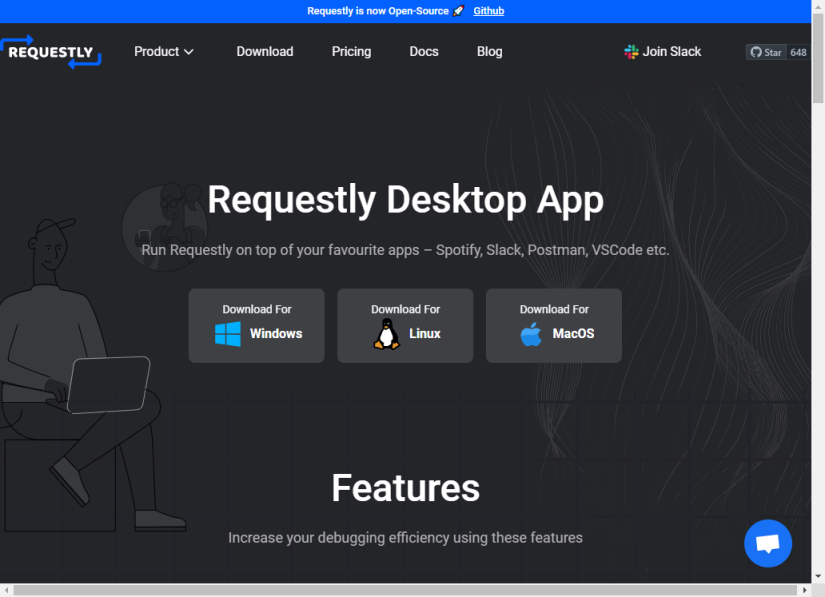Open the Github link in banner

[x=488, y=11]
